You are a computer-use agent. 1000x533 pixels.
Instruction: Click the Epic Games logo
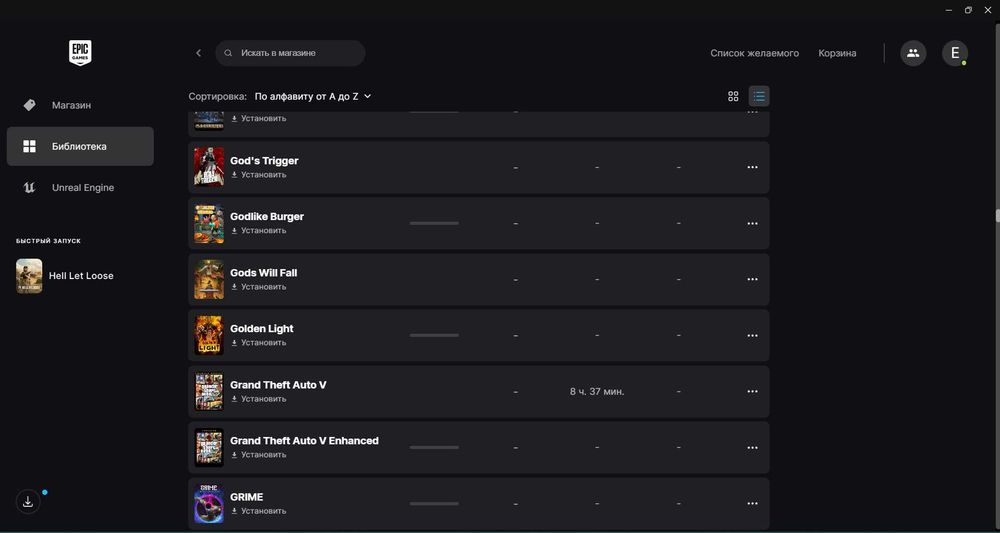click(x=80, y=53)
